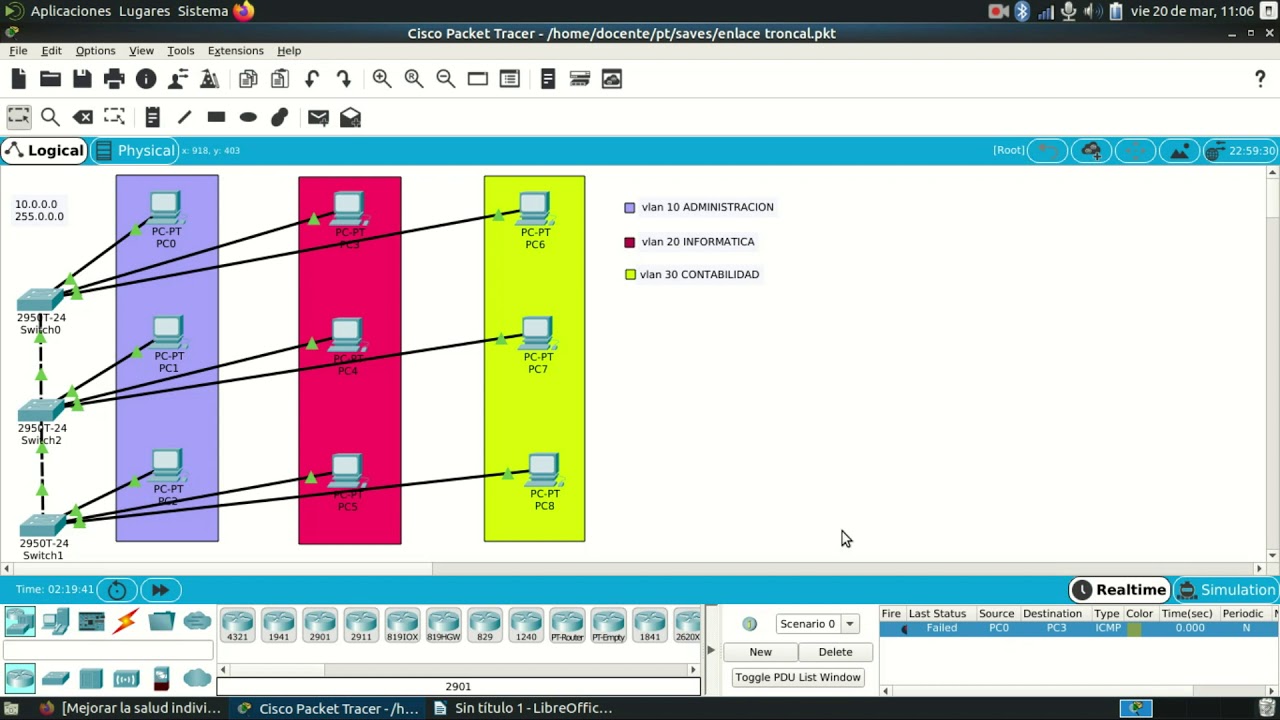Reset zoom with the R magnifier

[x=414, y=79]
